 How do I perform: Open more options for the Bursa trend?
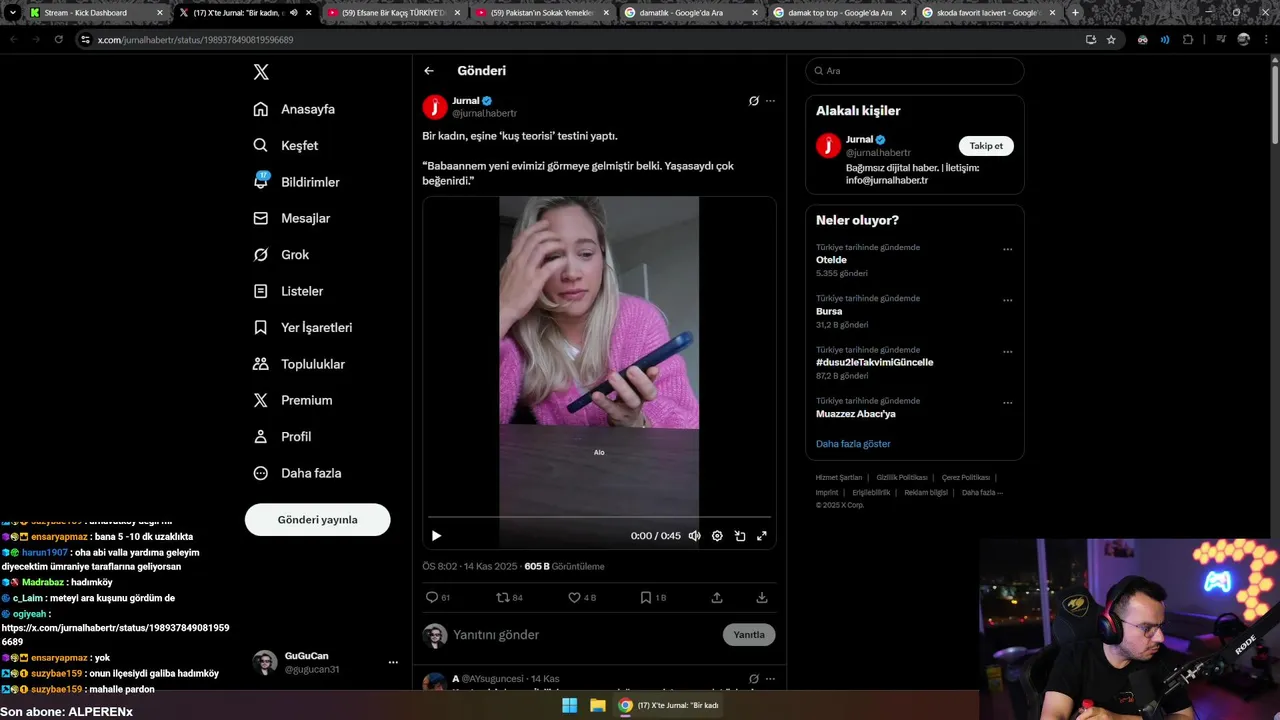pyautogui.click(x=1007, y=300)
